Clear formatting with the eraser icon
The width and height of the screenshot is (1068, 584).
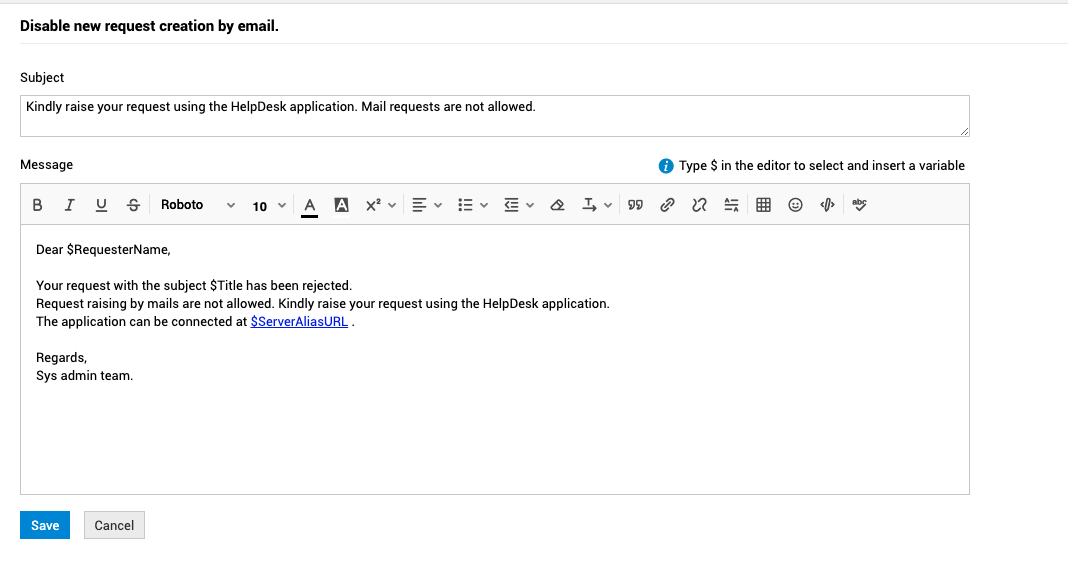557,205
